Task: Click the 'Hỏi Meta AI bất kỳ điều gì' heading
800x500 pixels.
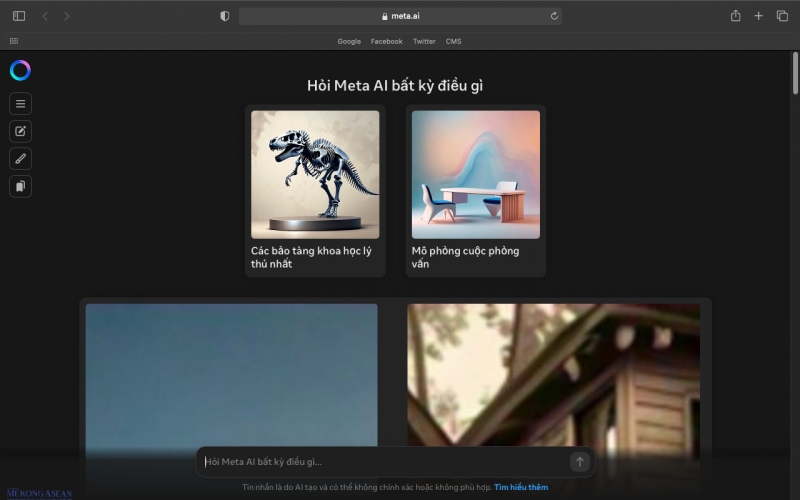Action: (395, 86)
